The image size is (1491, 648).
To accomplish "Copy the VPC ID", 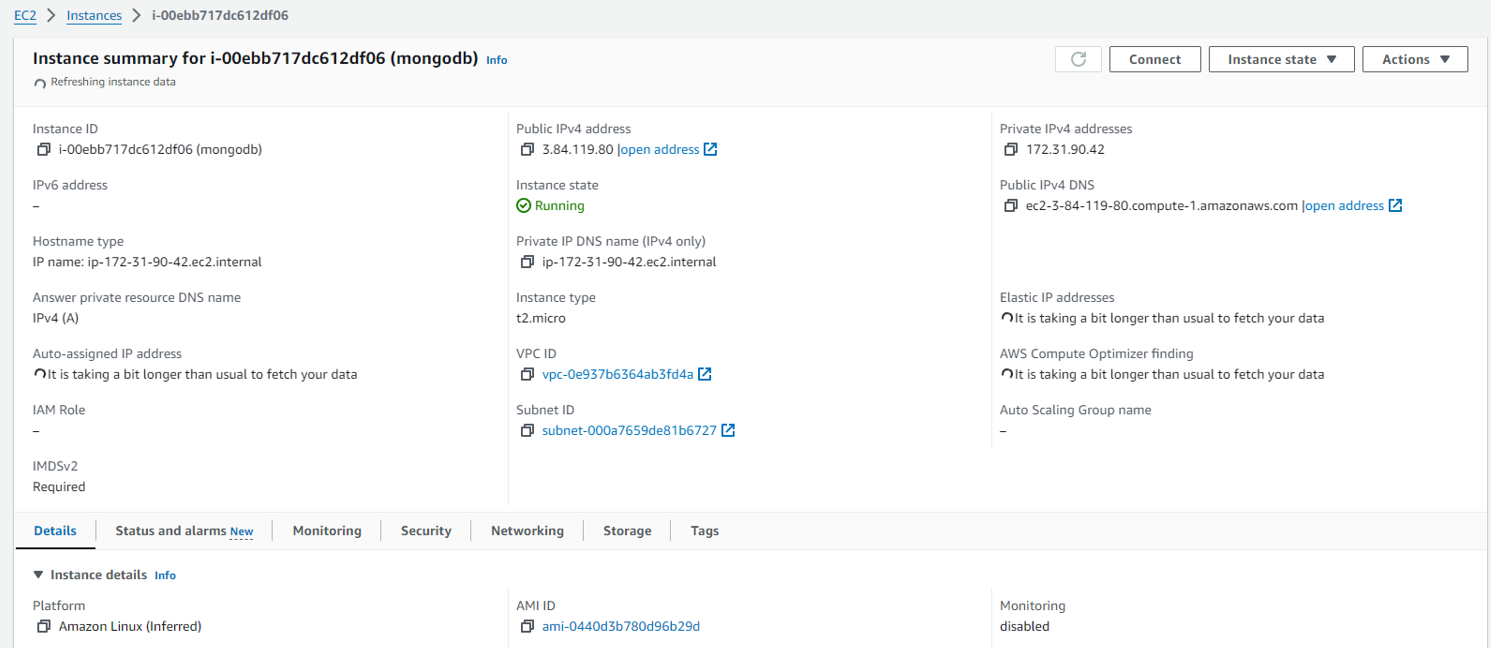I will tap(527, 375).
